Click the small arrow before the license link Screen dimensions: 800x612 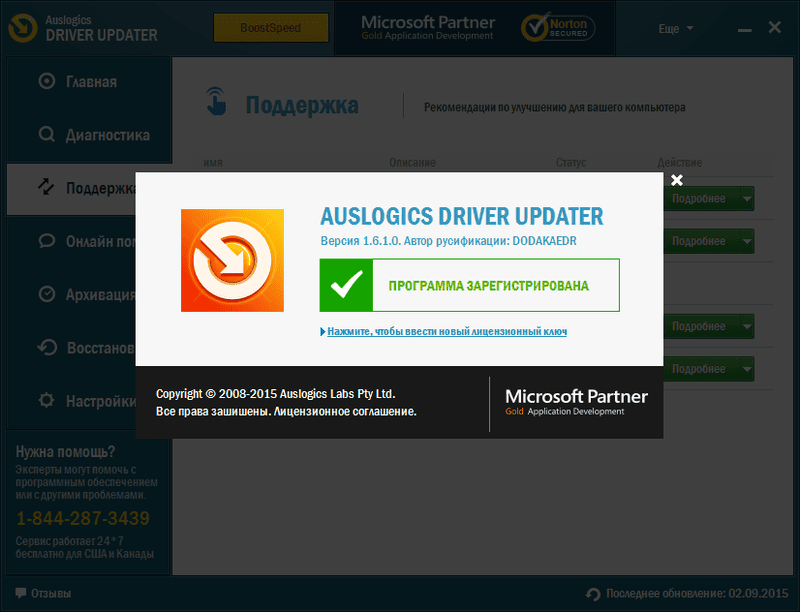coord(322,332)
